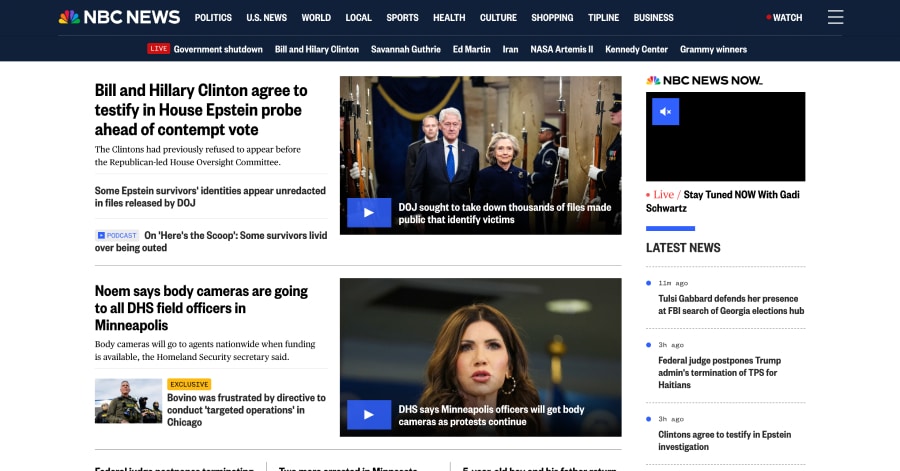Click the Clintons story summary text
Image resolution: width=900 pixels, height=471 pixels.
click(x=197, y=155)
